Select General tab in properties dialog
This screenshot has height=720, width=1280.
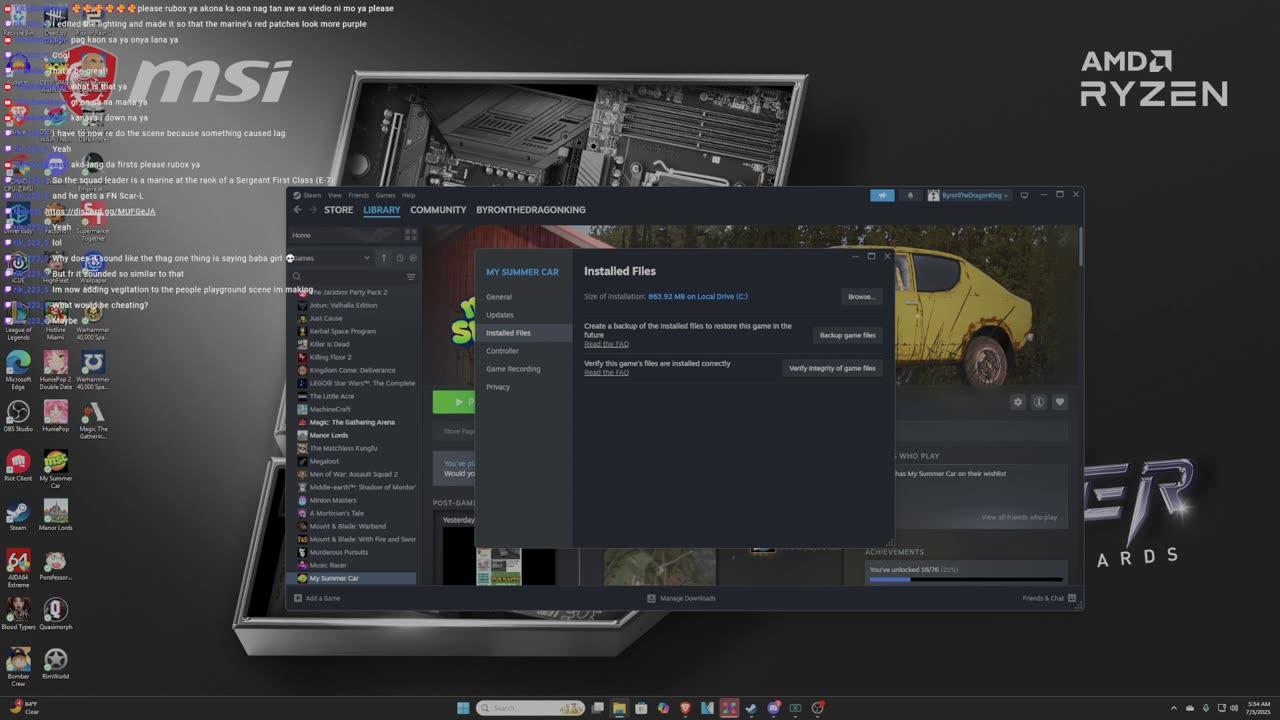point(499,297)
